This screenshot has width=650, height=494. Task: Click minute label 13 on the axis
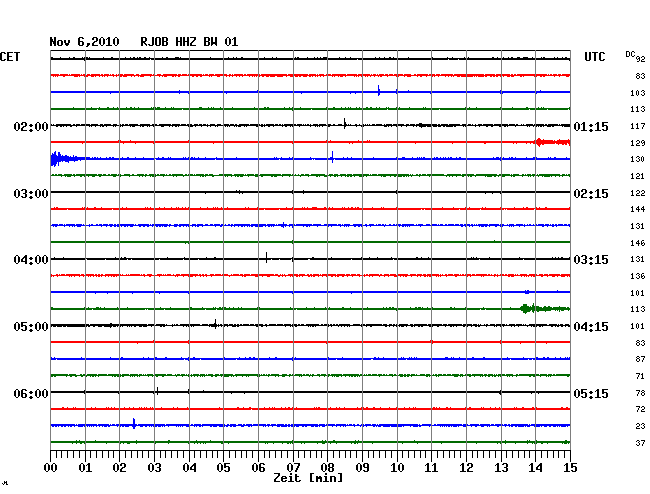coord(501,468)
